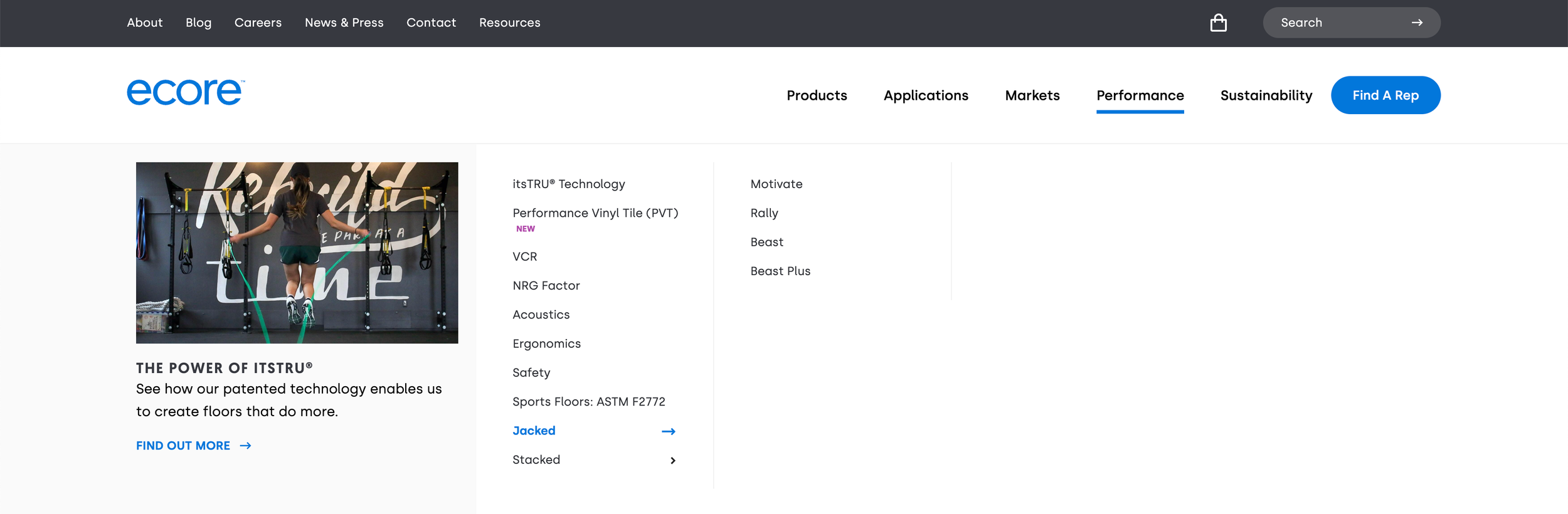The height and width of the screenshot is (514, 1568).
Task: Click the Find A Rep button
Action: coord(1385,95)
